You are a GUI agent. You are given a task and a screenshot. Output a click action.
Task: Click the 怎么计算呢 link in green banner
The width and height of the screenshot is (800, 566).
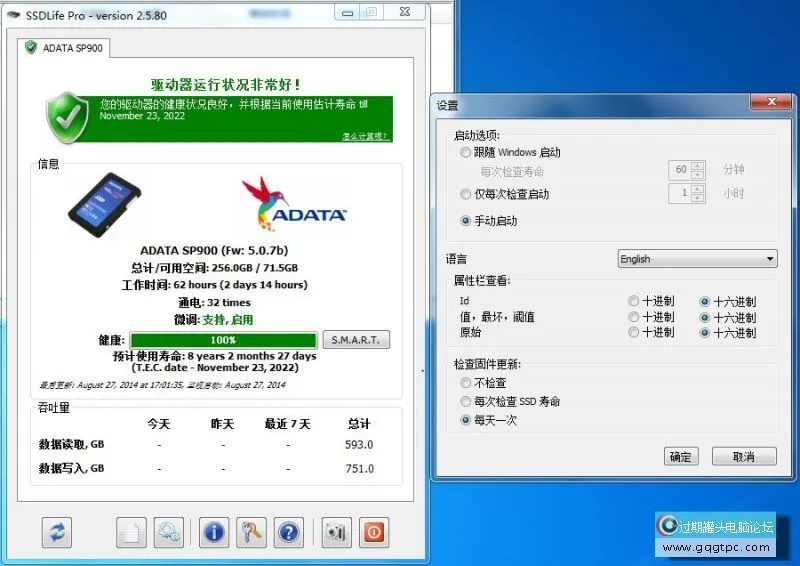coord(365,136)
